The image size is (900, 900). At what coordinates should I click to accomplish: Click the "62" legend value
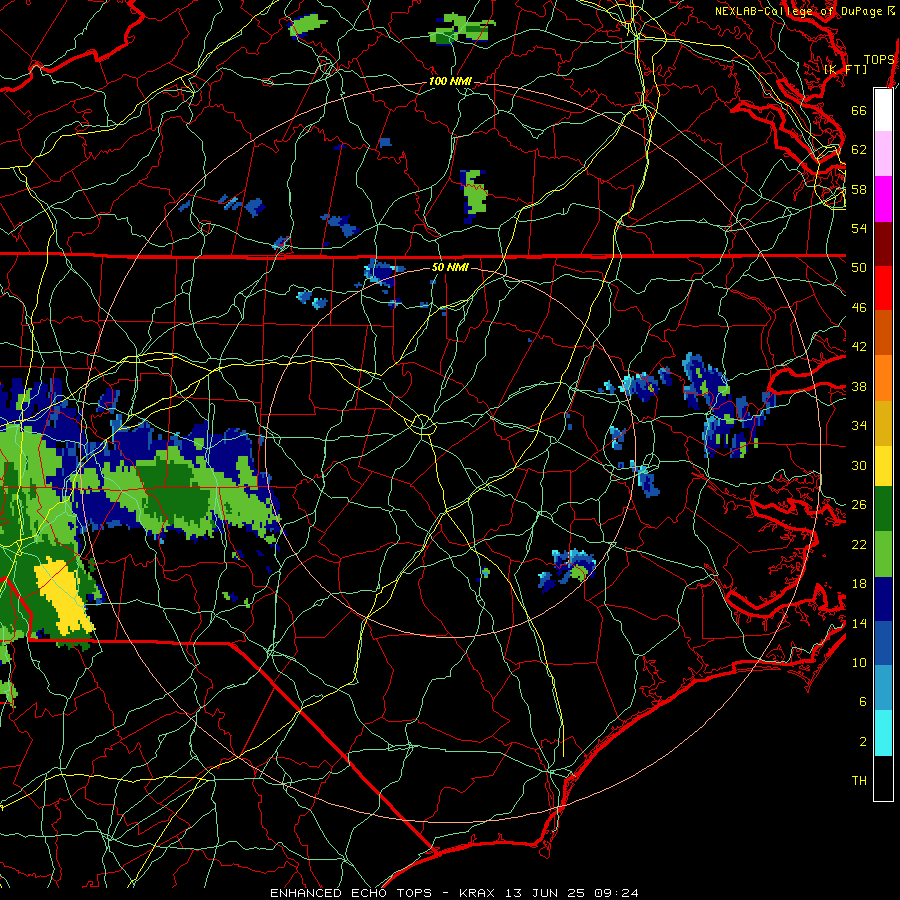[859, 150]
